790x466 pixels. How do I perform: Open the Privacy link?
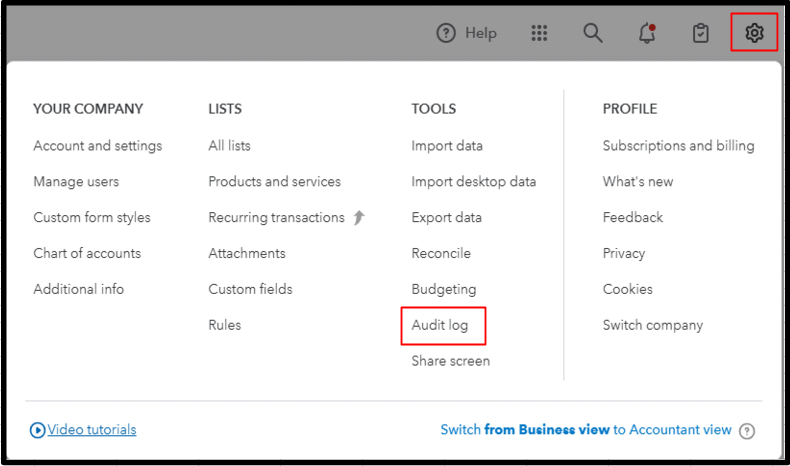point(624,253)
